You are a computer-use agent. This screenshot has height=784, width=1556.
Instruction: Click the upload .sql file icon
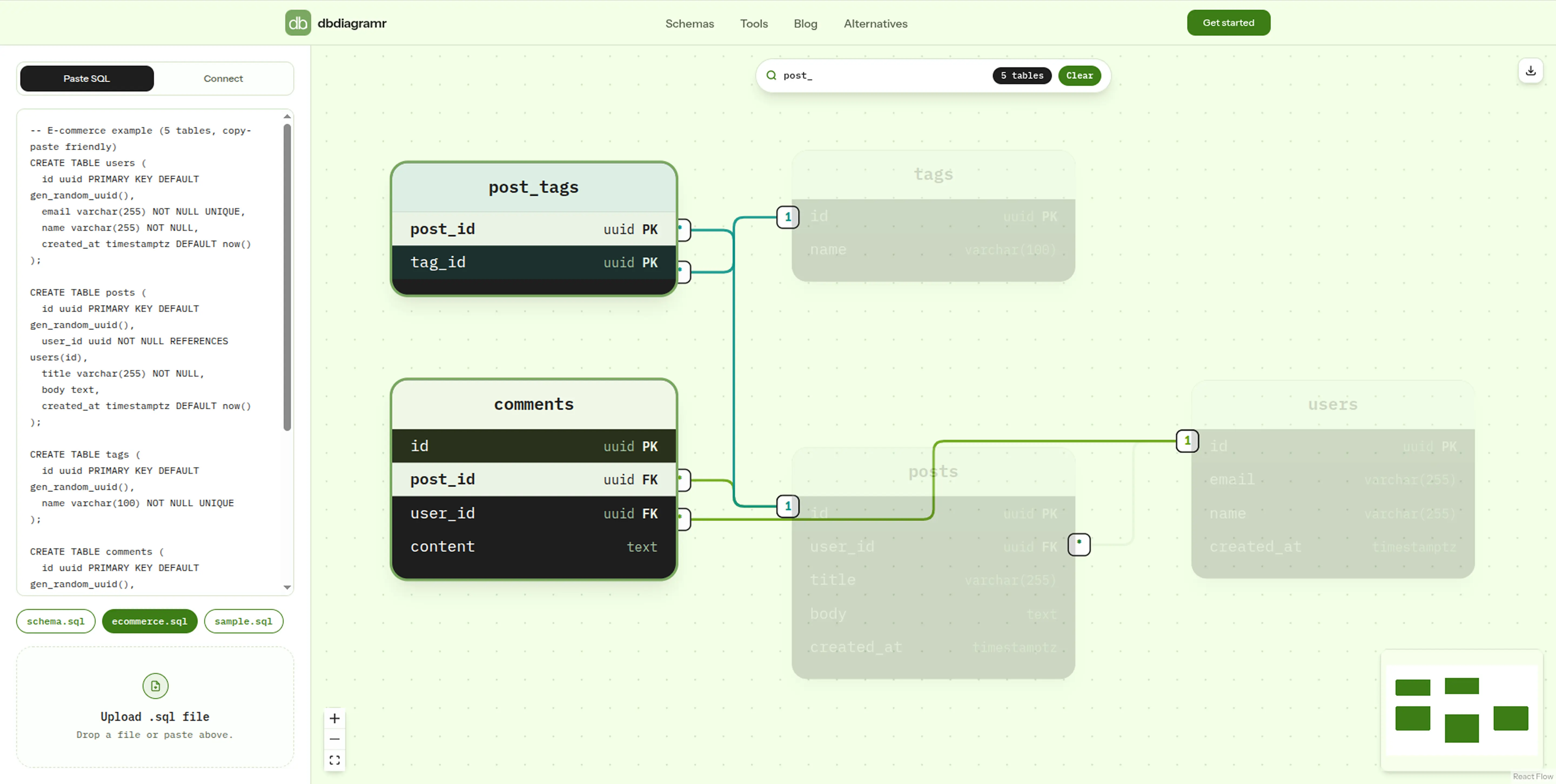pos(155,686)
